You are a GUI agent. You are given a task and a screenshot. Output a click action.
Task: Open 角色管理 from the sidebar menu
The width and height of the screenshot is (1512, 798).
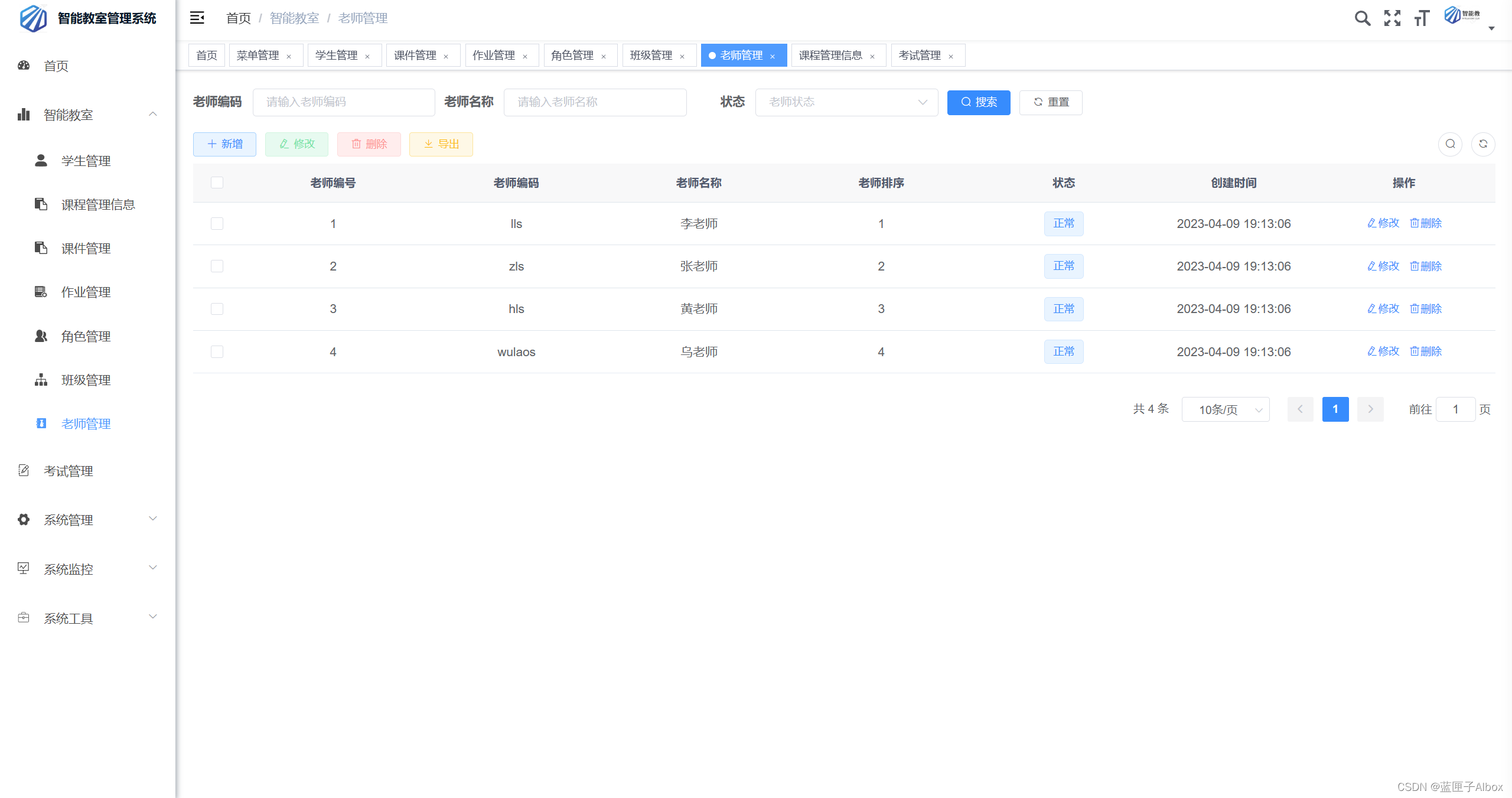coord(86,336)
